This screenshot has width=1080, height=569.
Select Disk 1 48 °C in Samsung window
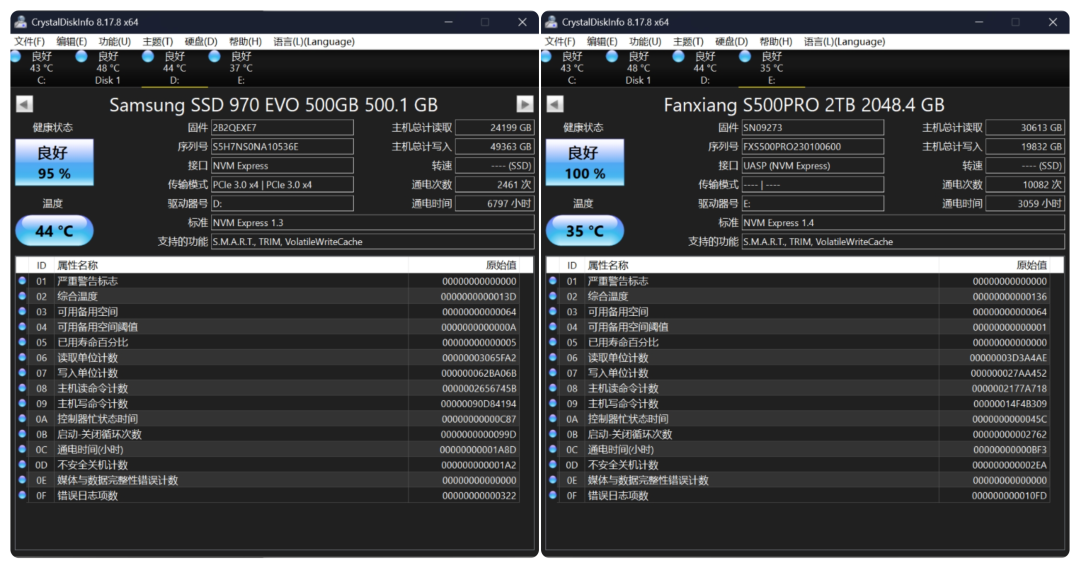pos(107,68)
